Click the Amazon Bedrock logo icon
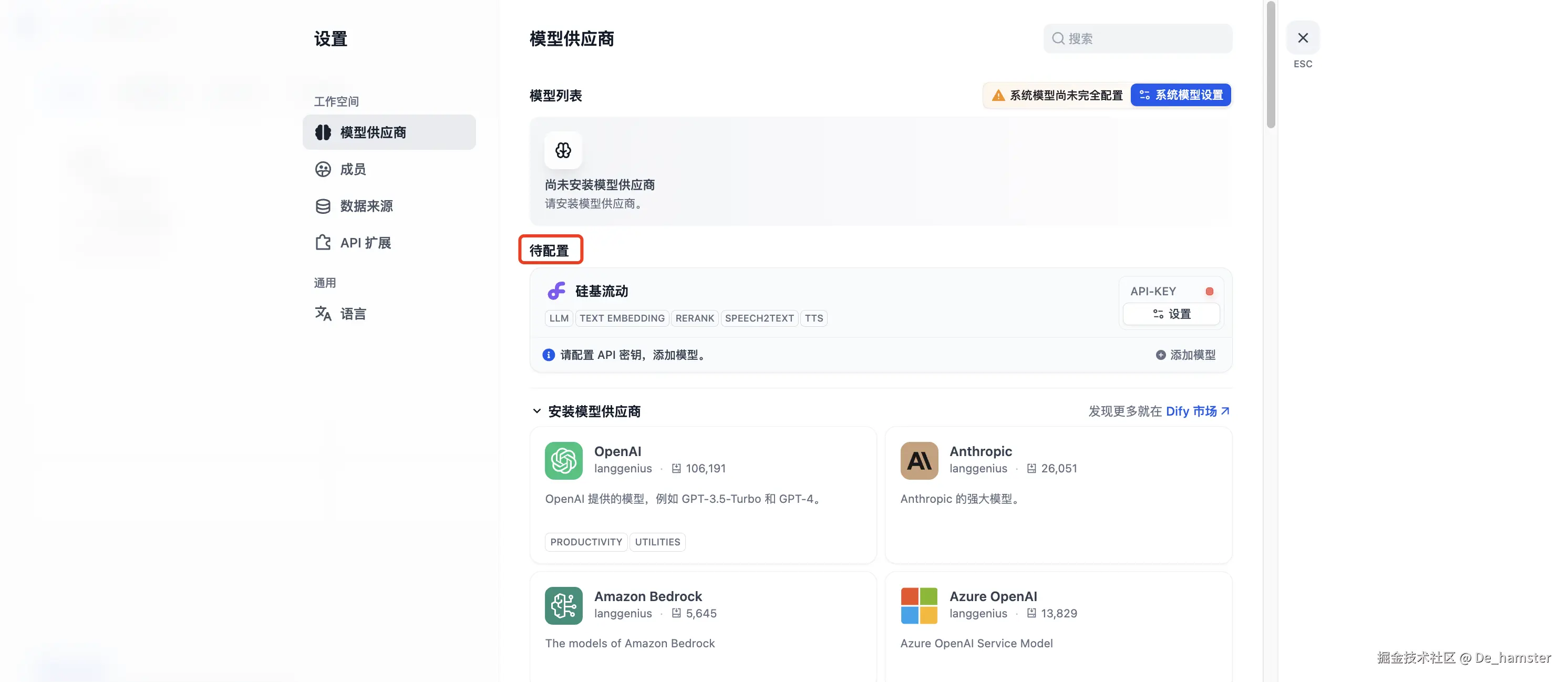Screen dimensions: 1568x682 [563, 605]
